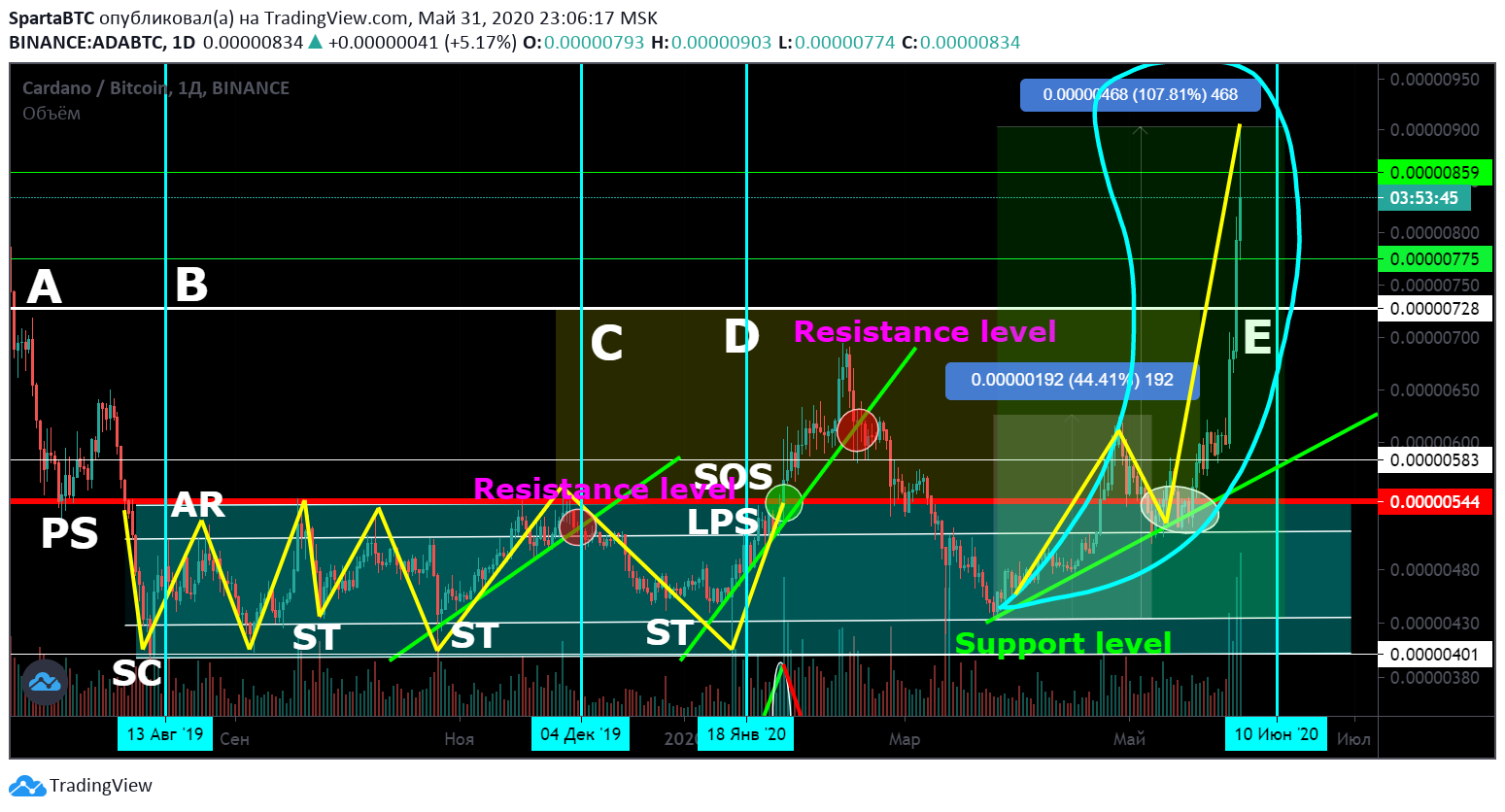Click the Май month label on time axis
1505x812 pixels.
[1129, 739]
